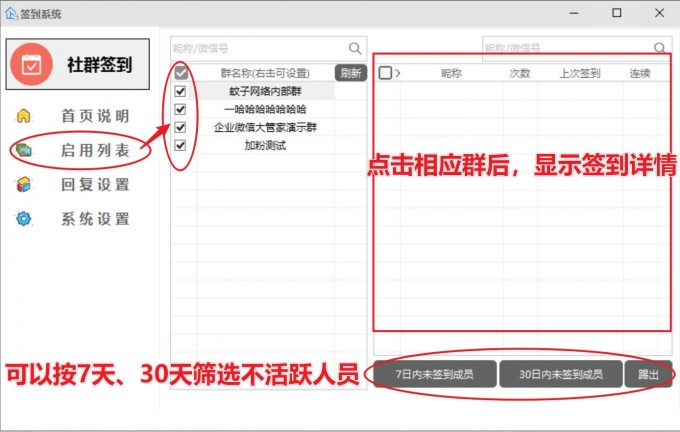Select the 加粉测试 group row
This screenshot has height=432, width=680.
pyautogui.click(x=265, y=145)
